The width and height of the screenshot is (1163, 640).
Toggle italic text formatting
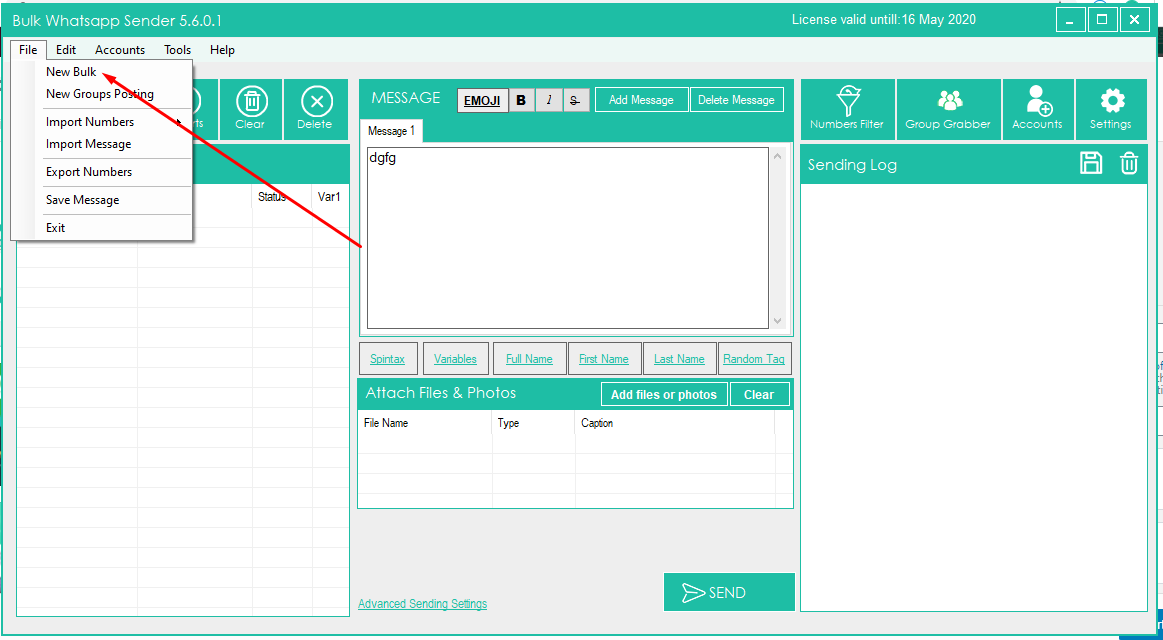pos(548,100)
